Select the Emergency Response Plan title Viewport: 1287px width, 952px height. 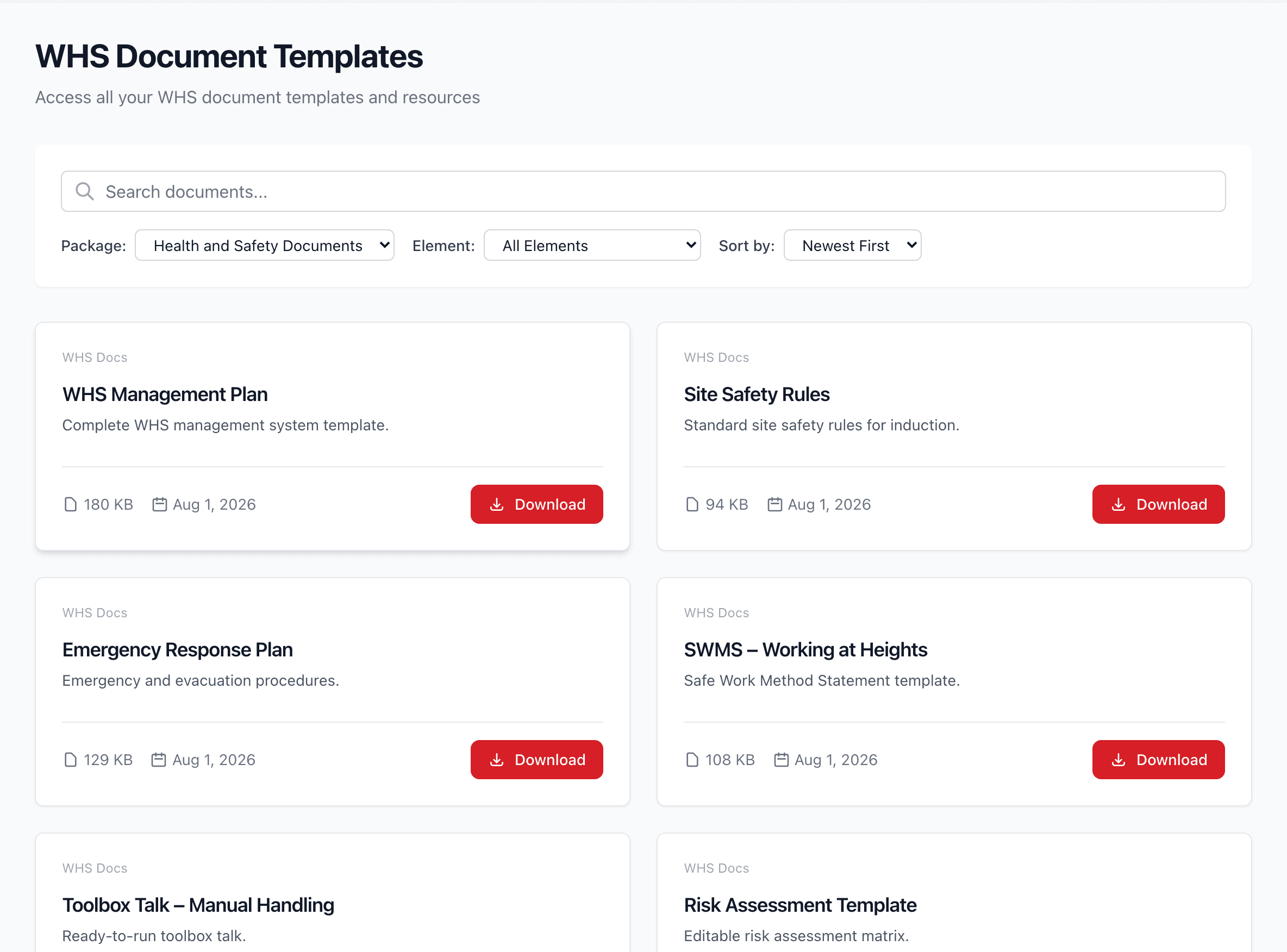pyautogui.click(x=178, y=649)
